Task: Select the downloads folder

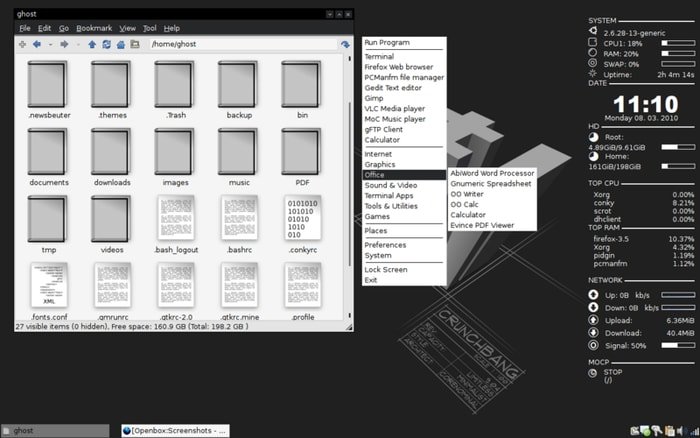Action: (x=112, y=157)
